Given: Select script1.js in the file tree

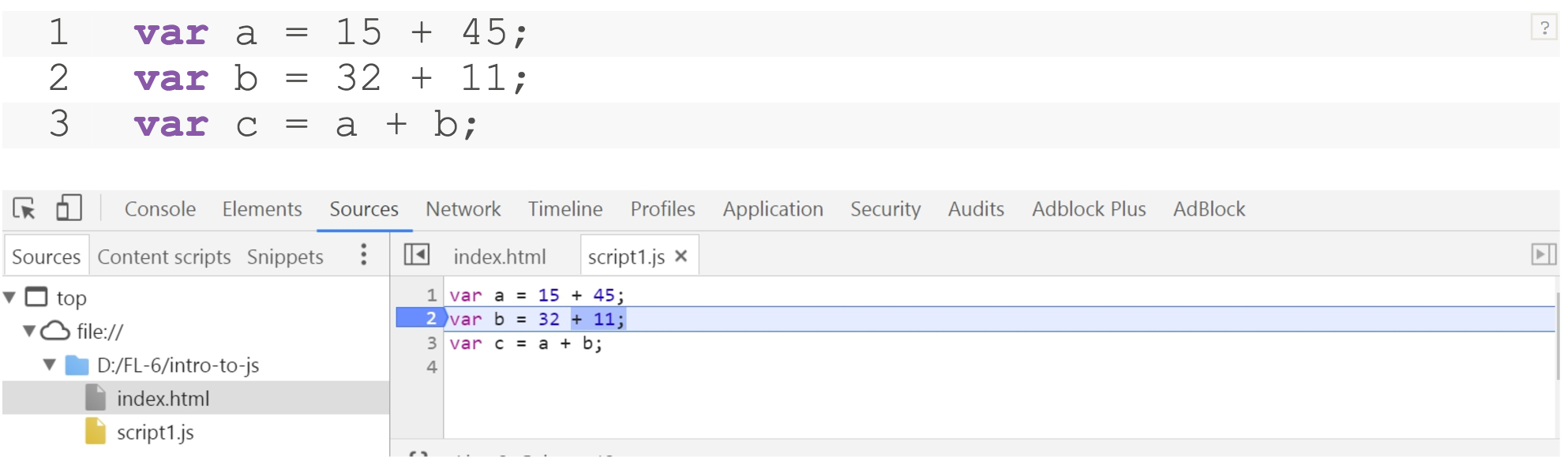Looking at the screenshot, I should (156, 433).
